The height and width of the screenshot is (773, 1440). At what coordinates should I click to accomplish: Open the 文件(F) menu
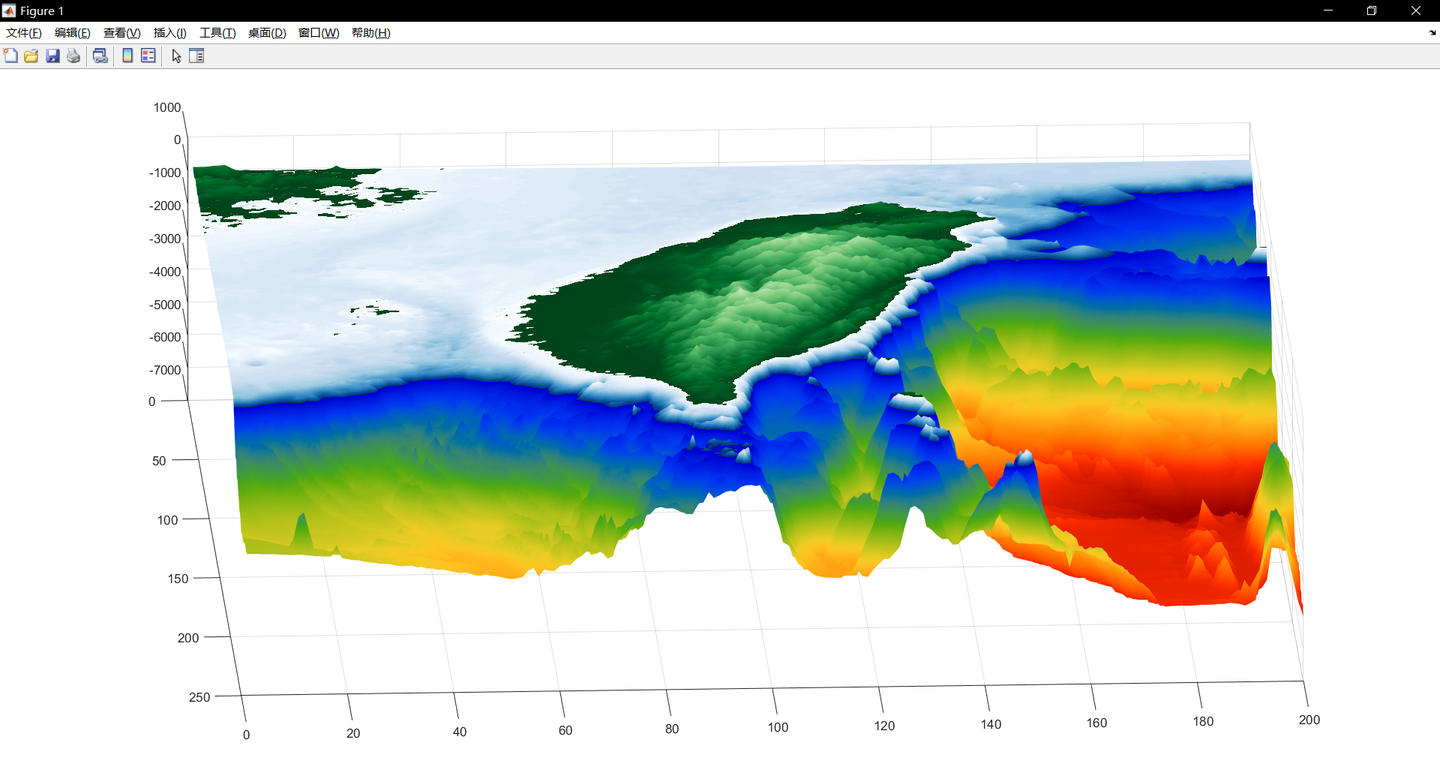(x=24, y=33)
